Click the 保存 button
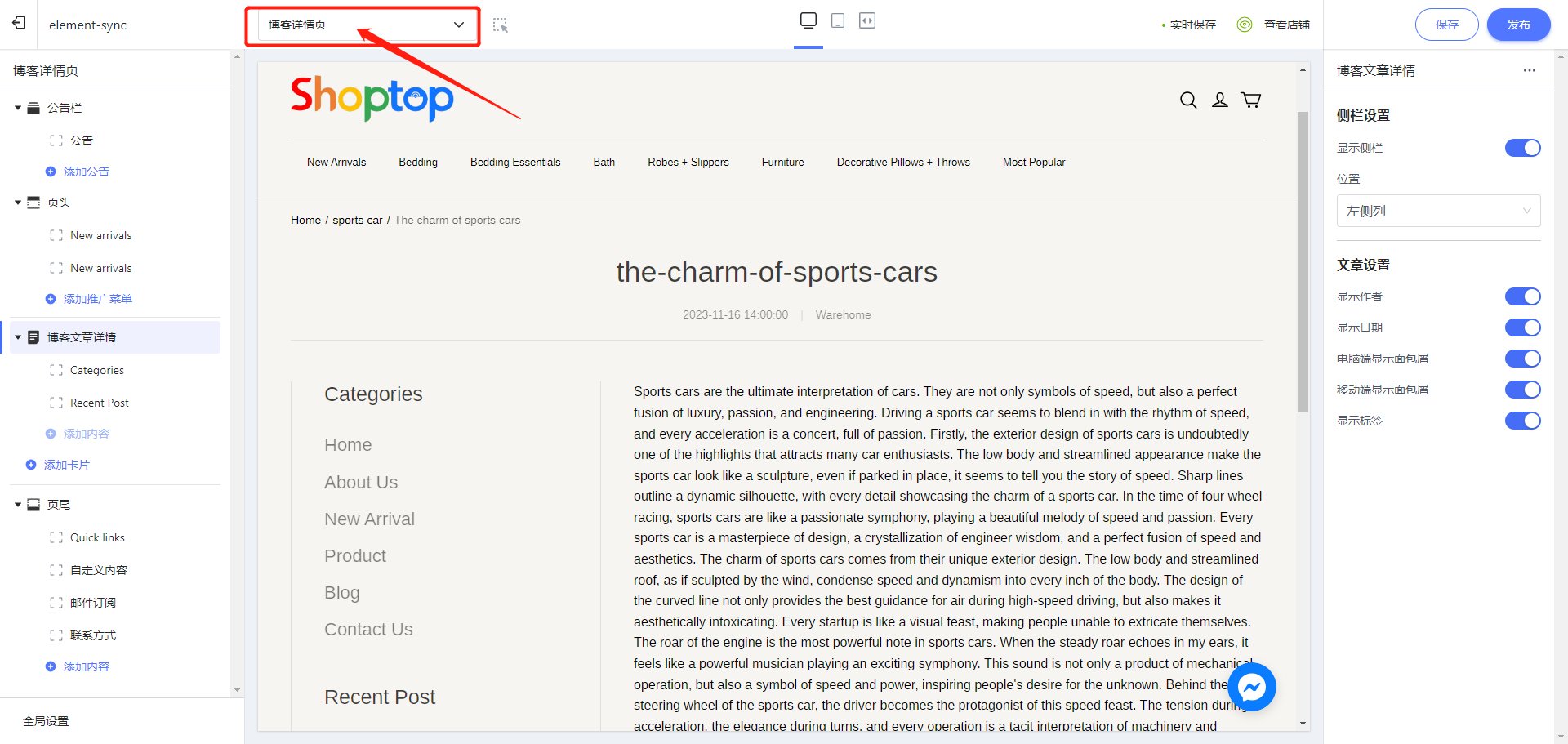 click(1446, 25)
